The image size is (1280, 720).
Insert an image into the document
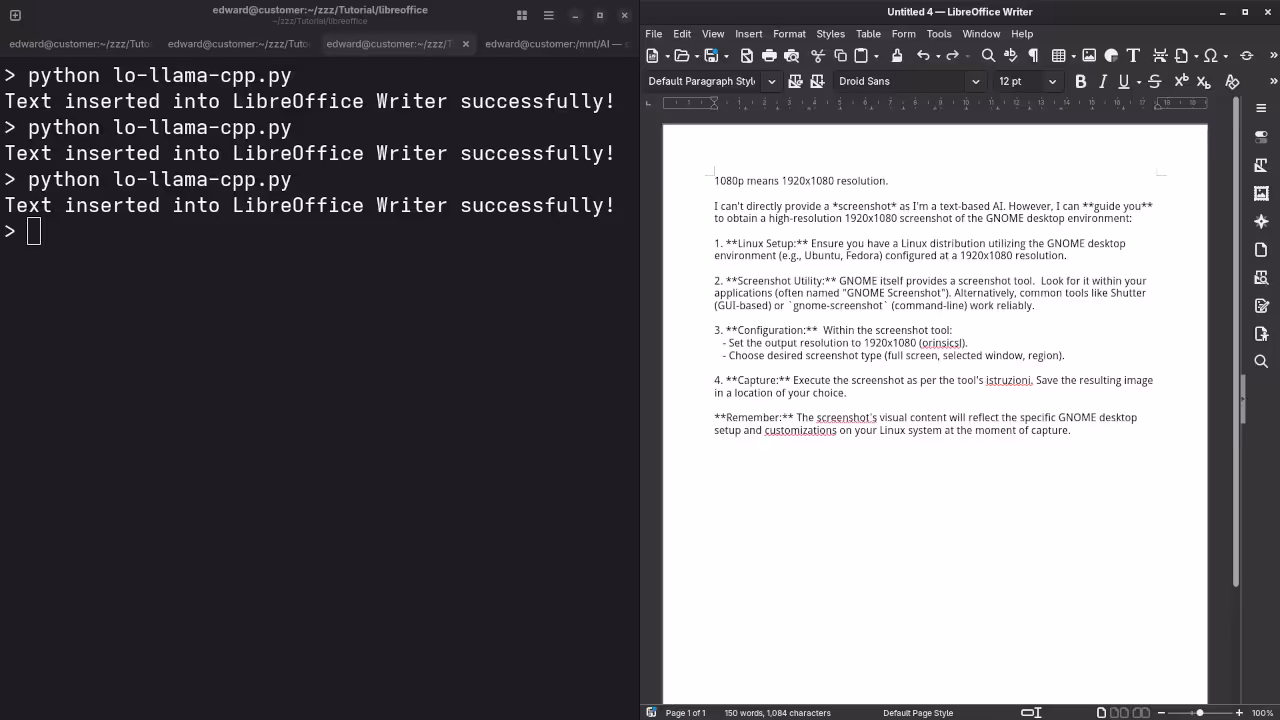[x=1089, y=55]
